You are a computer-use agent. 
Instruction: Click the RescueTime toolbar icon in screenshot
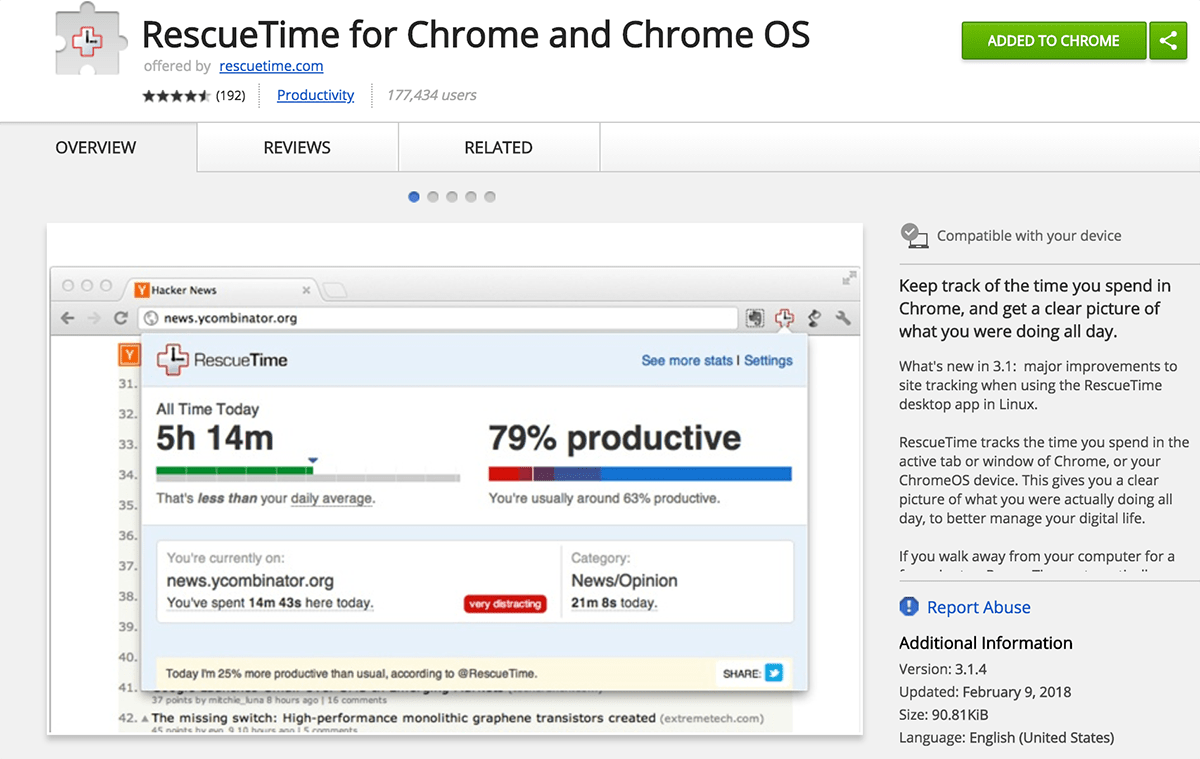coord(785,318)
